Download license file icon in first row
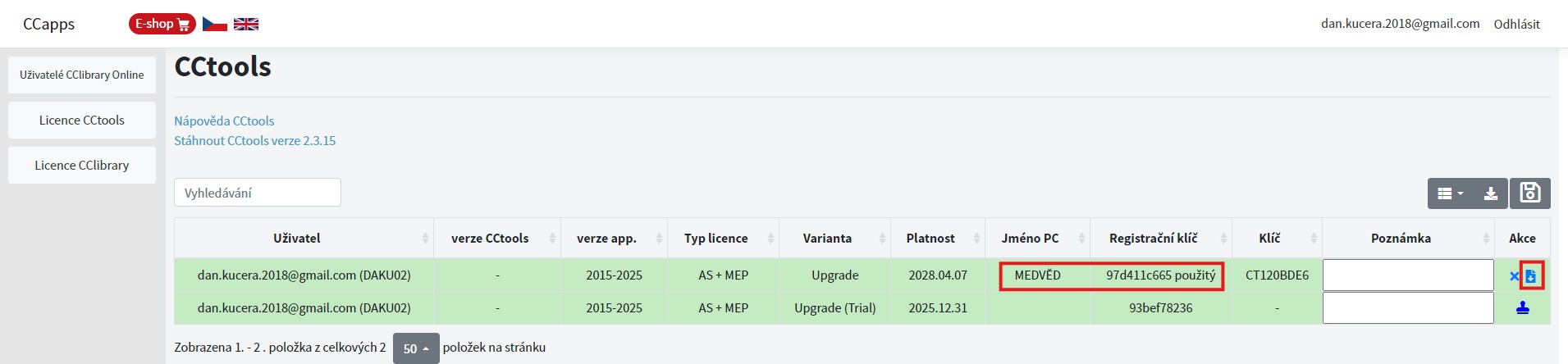1568x364 pixels. click(1531, 276)
